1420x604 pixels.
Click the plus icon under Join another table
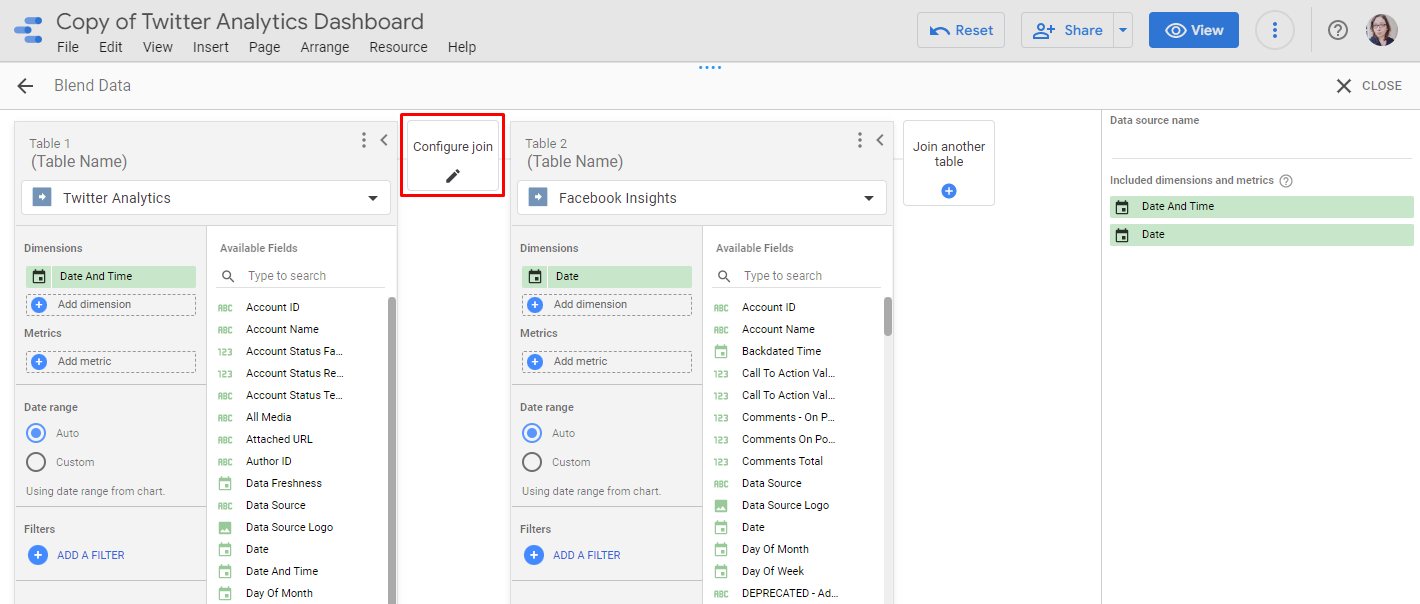tap(948, 190)
